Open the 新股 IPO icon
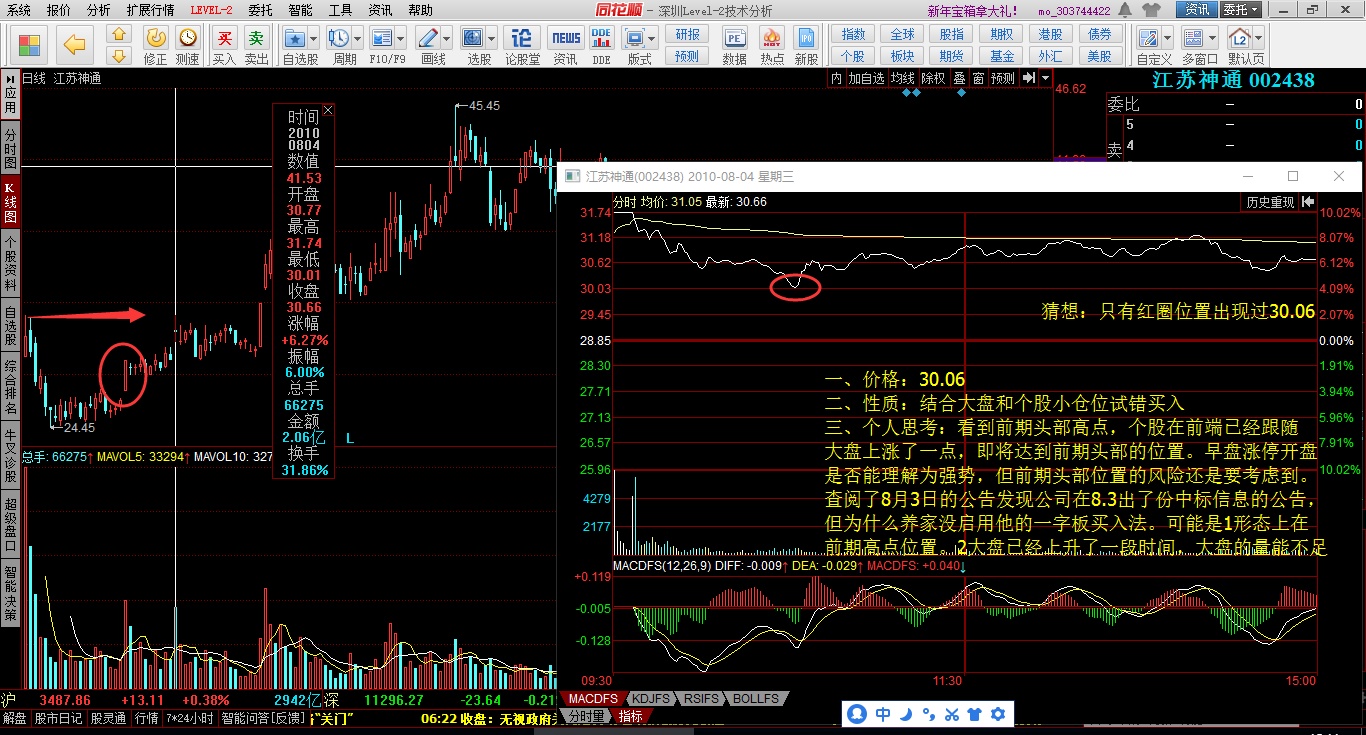Image resolution: width=1366 pixels, height=735 pixels. pos(806,38)
